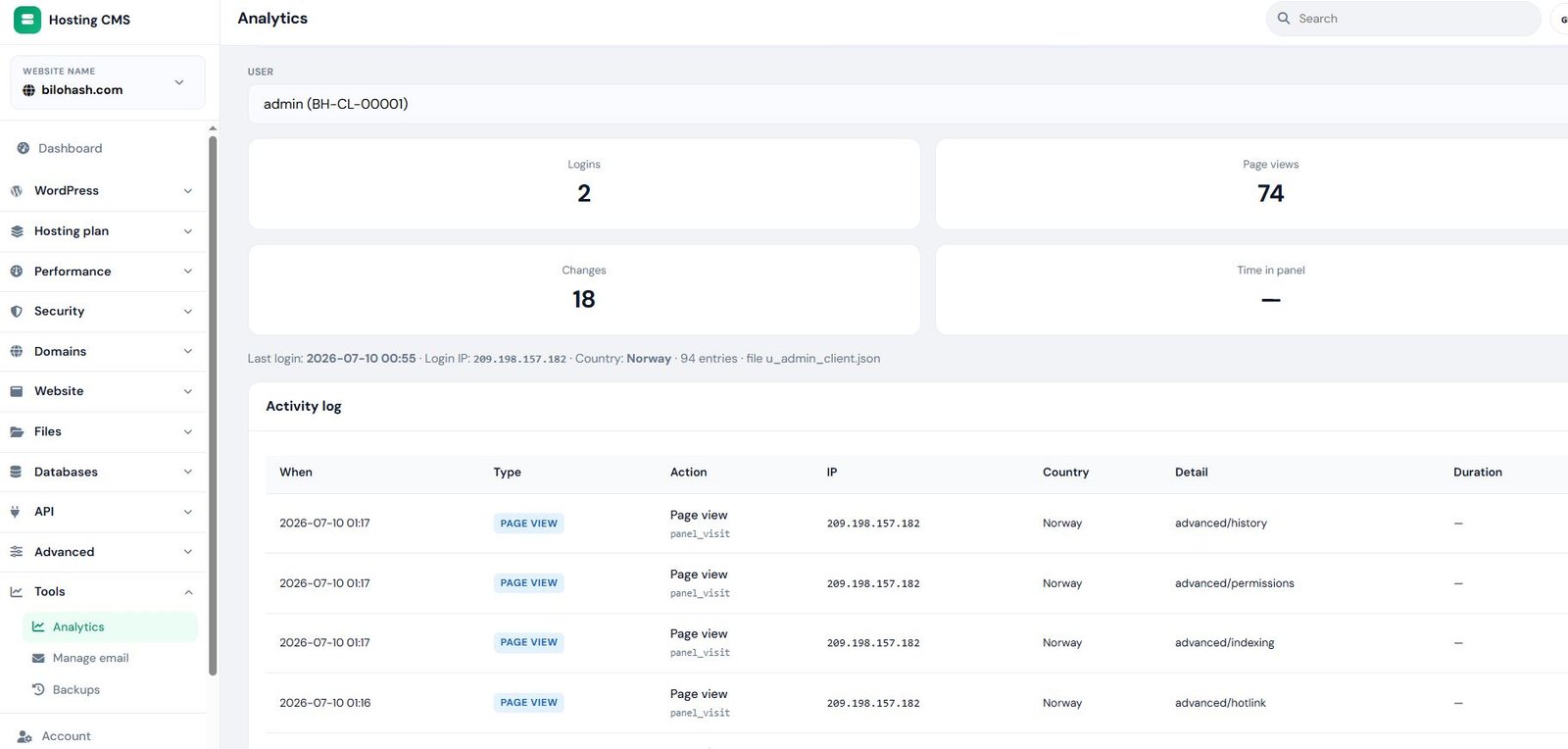
Task: Click the 'advanced/hotlink' detail cell
Action: click(x=1220, y=703)
